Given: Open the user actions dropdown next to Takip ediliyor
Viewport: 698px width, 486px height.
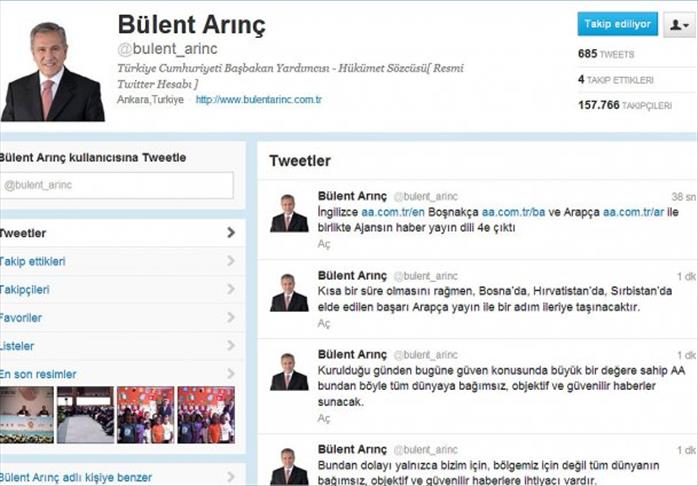Looking at the screenshot, I should tap(679, 24).
